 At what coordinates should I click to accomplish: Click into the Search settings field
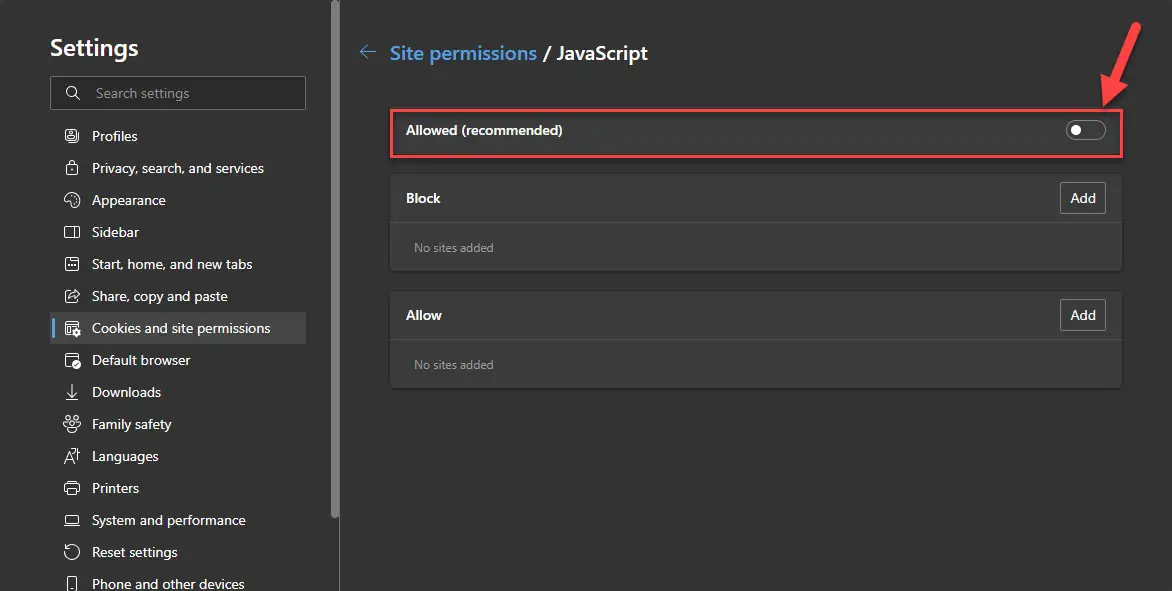coord(178,93)
